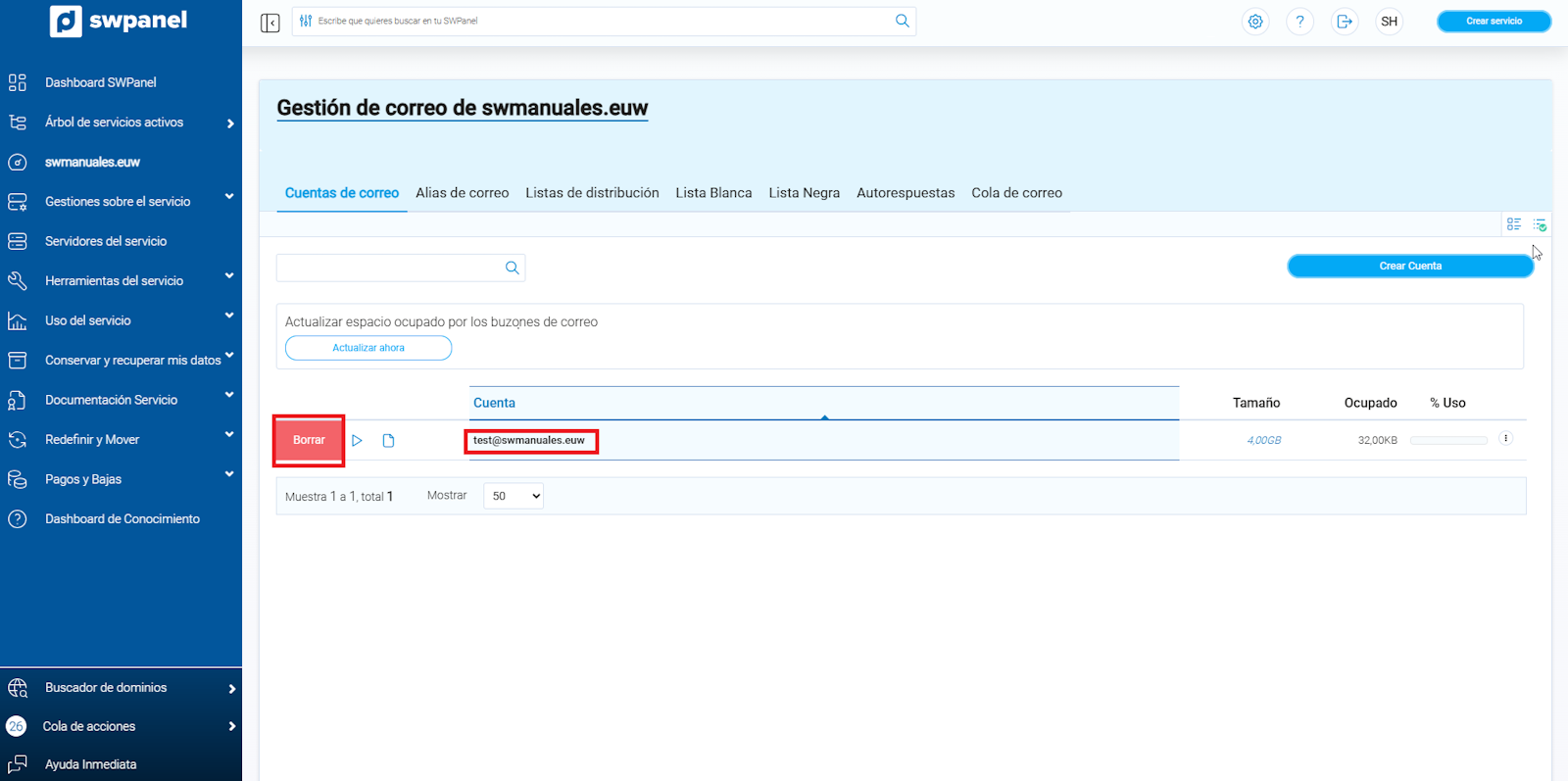The width and height of the screenshot is (1568, 781).
Task: Click the play icon beside test account
Action: coord(358,441)
